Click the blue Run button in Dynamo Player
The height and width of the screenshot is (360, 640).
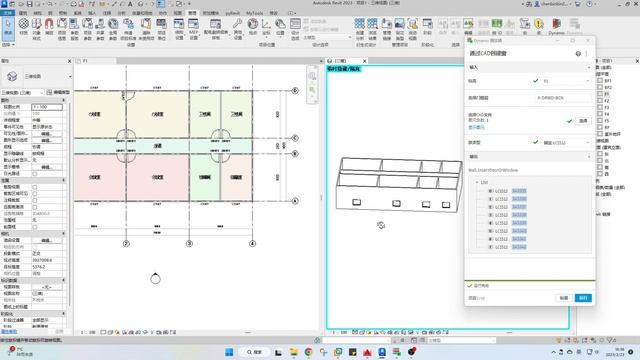pyautogui.click(x=583, y=298)
